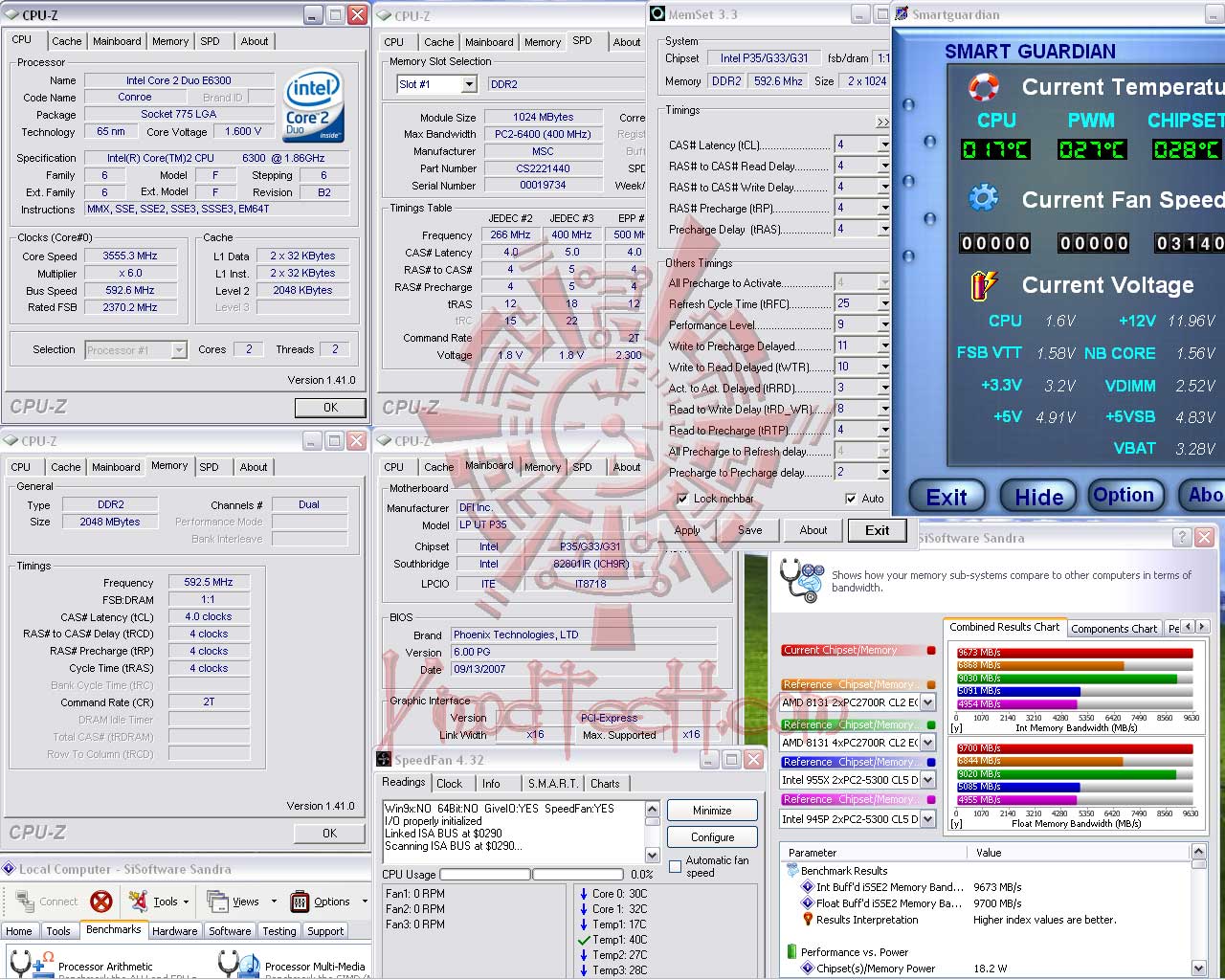Toggle the Current Chipset/Memory red marker
The image size is (1225, 980).
coord(931,651)
